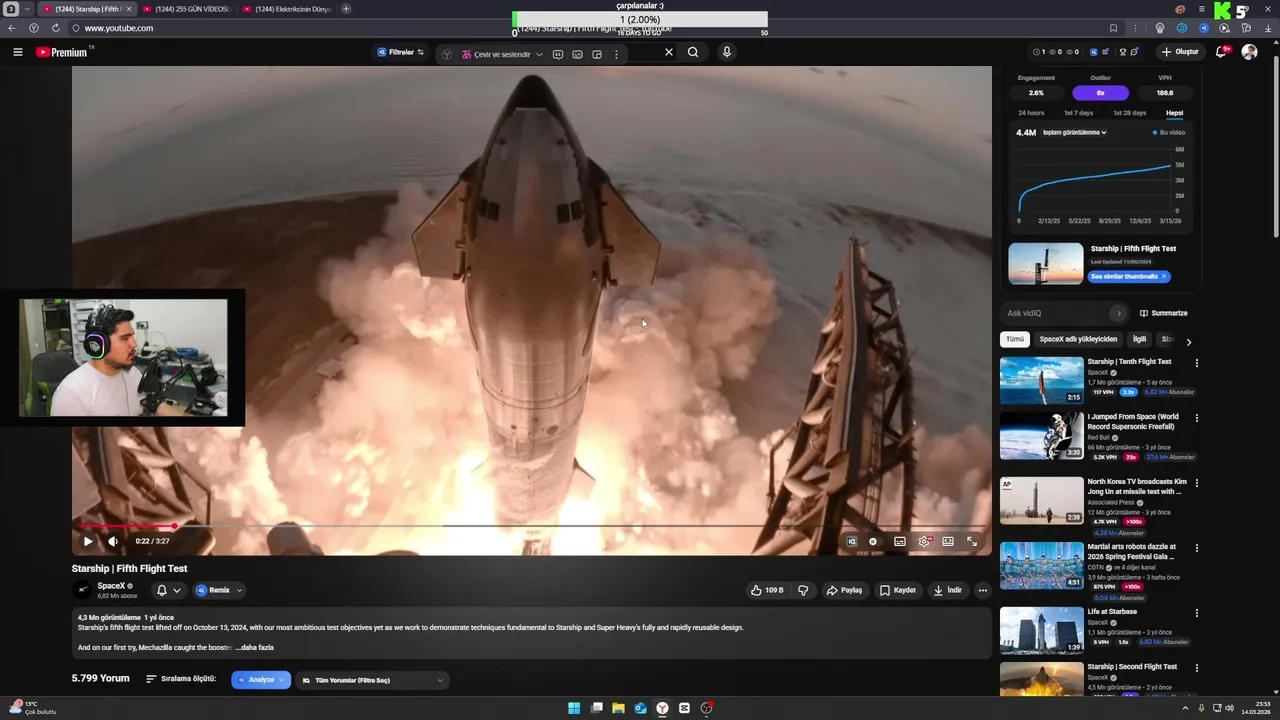Image resolution: width=1280 pixels, height=720 pixels.
Task: Go to YouTube Premium home logo
Action: coord(62,52)
